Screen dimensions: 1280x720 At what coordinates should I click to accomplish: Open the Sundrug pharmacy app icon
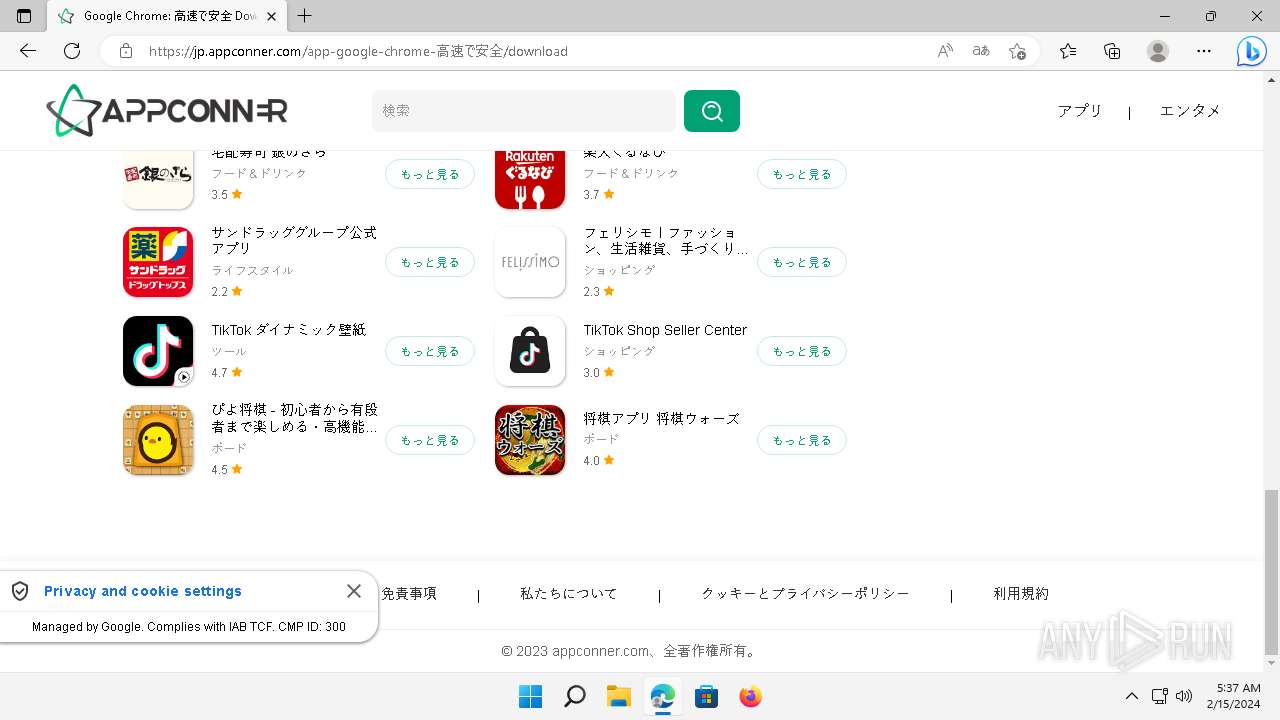coord(158,262)
